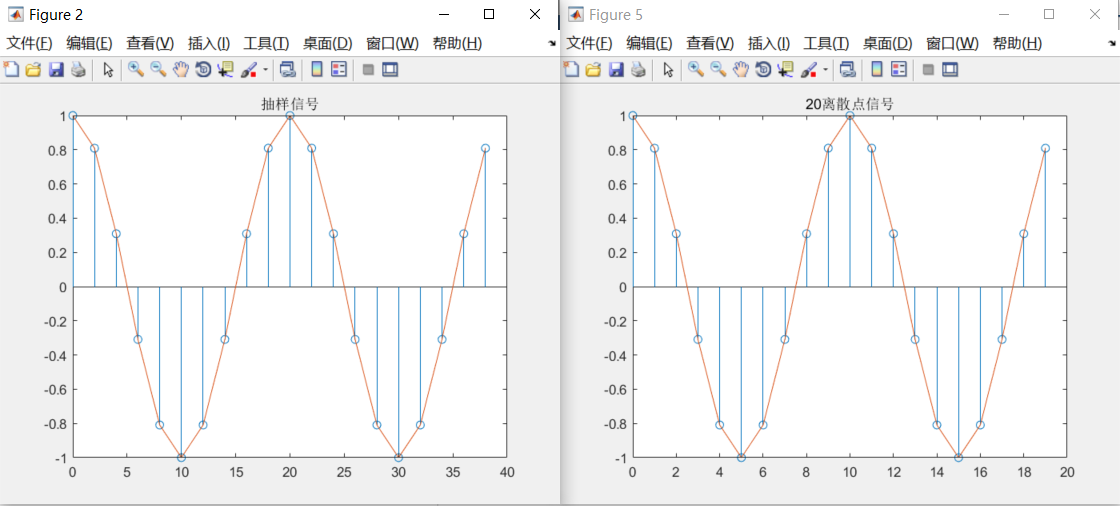The height and width of the screenshot is (506, 1120).
Task: Click Open File icon in Figure 5 toolbar
Action: coord(593,69)
